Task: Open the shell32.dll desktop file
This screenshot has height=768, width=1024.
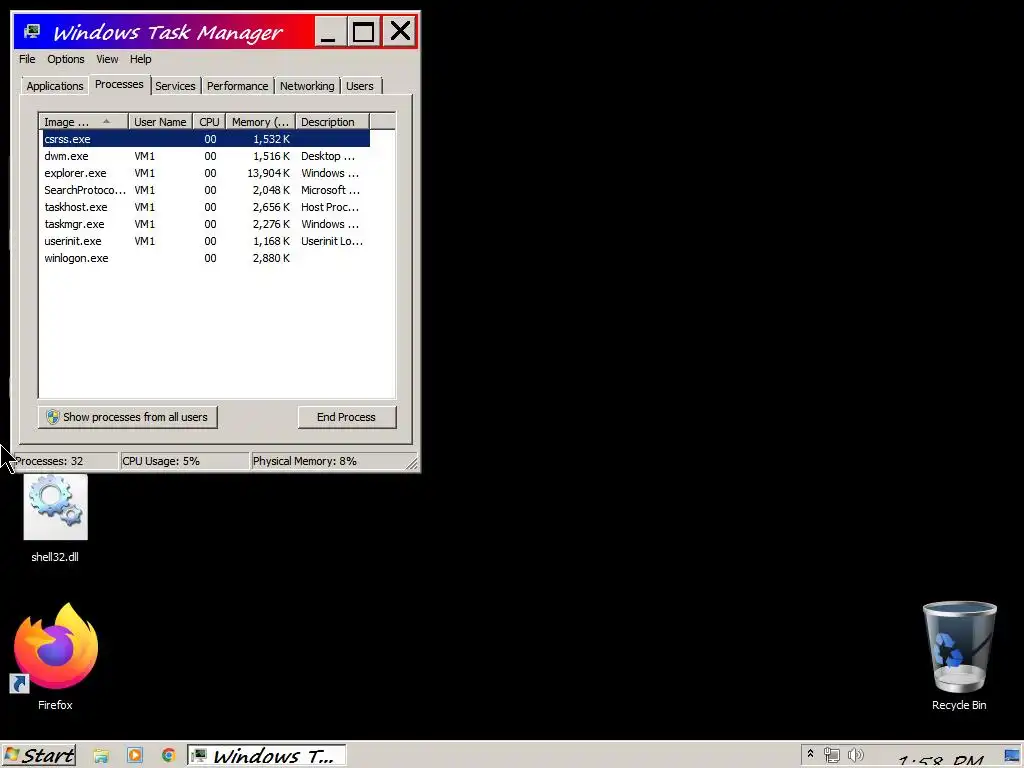Action: (56, 518)
